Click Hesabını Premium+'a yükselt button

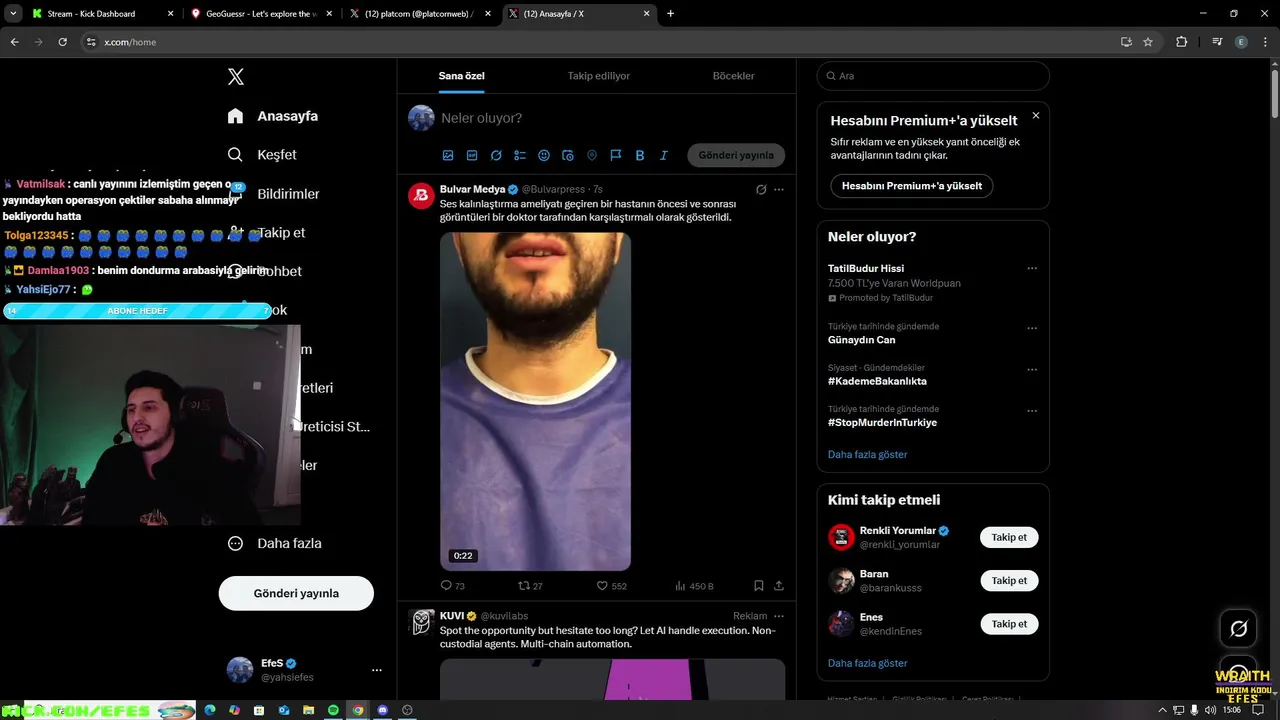coord(912,186)
